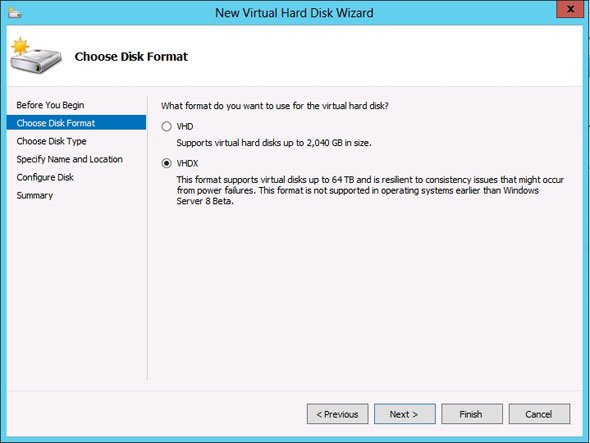Go to the Summary step
This screenshot has width=590, height=443.
(x=34, y=195)
